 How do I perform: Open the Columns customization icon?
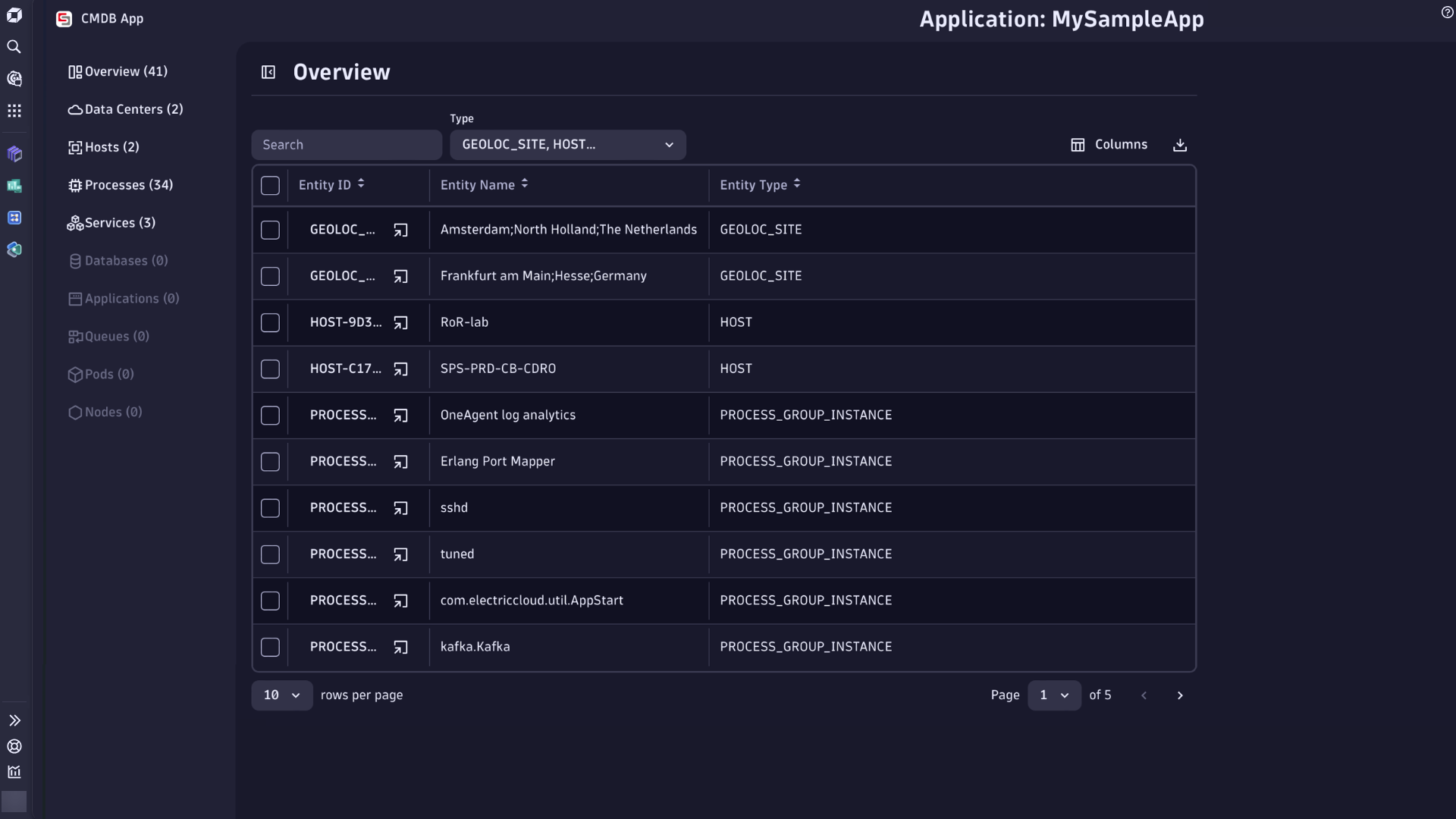[x=1078, y=144]
